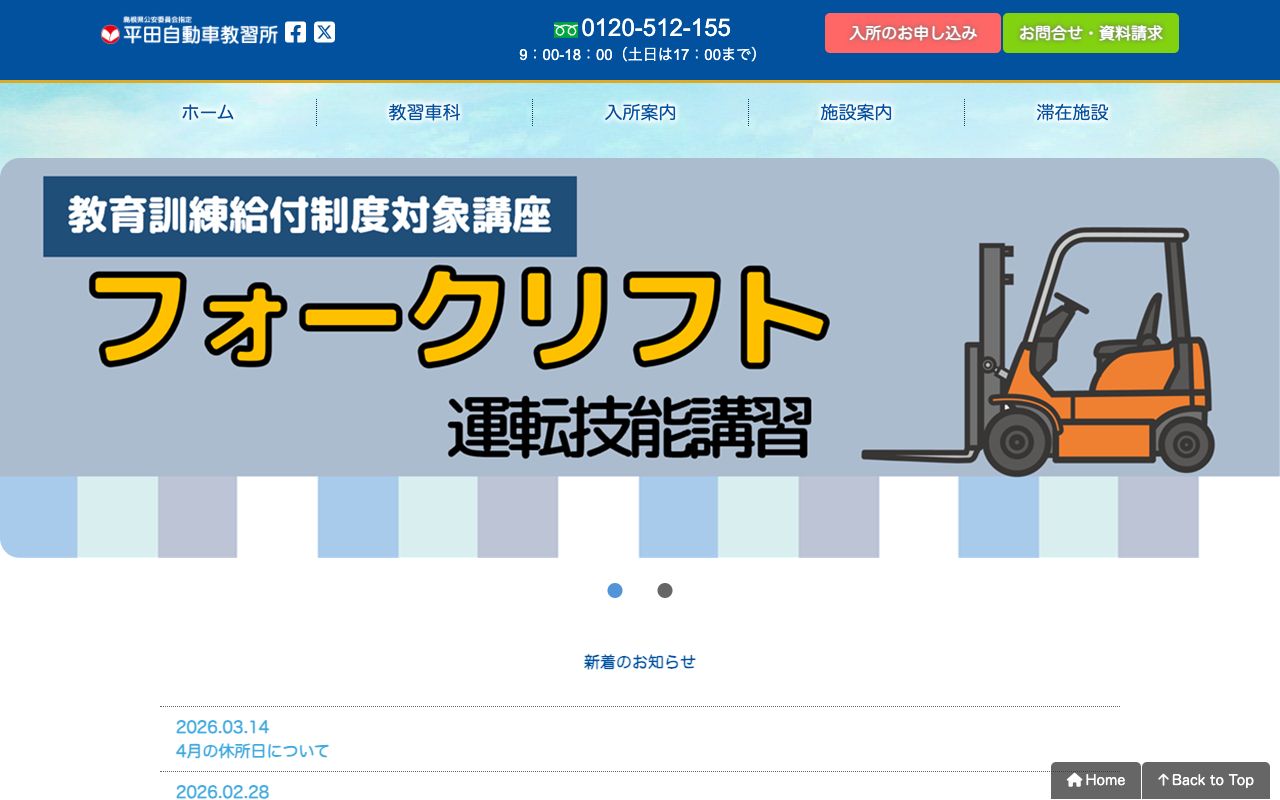Open the 施設案内 navigation menu
Screen dimensions: 1280x800
[x=856, y=113]
